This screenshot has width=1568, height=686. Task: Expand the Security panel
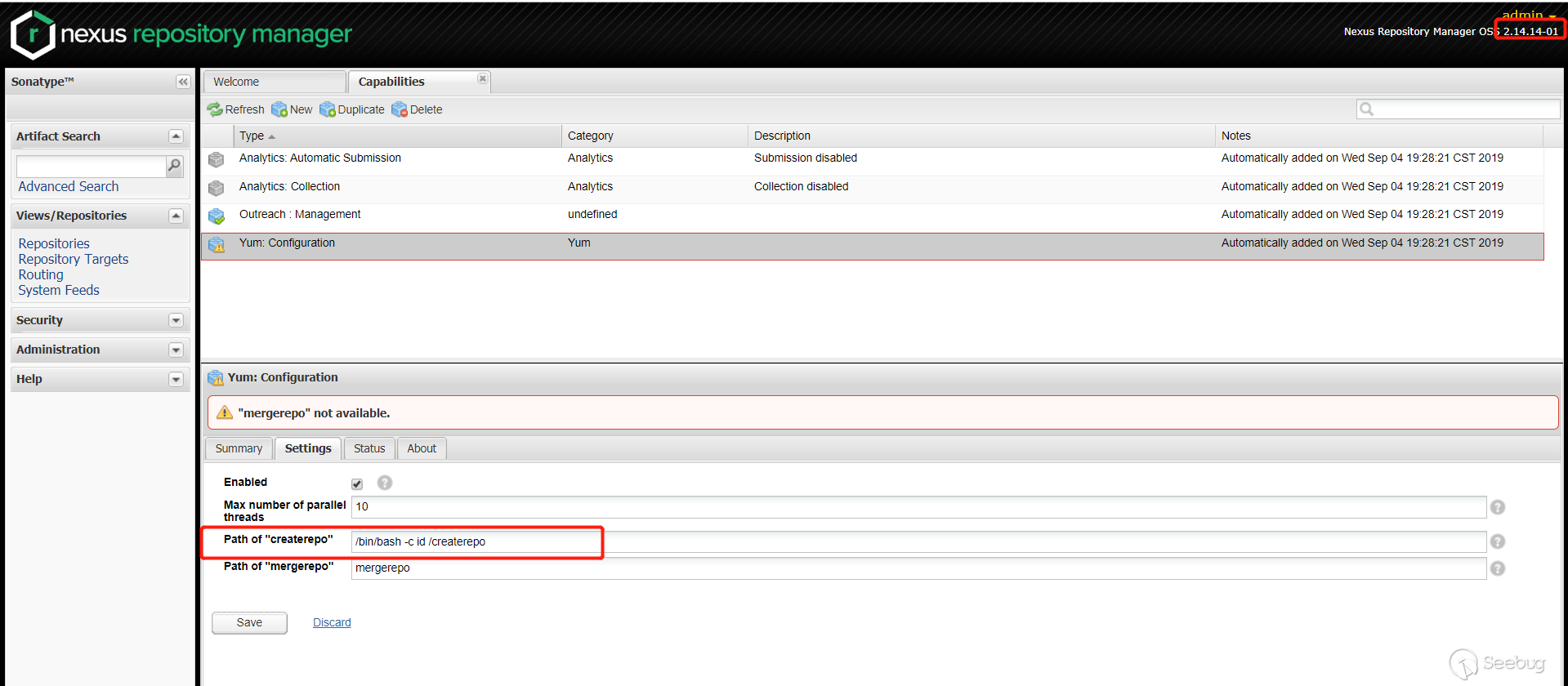176,320
